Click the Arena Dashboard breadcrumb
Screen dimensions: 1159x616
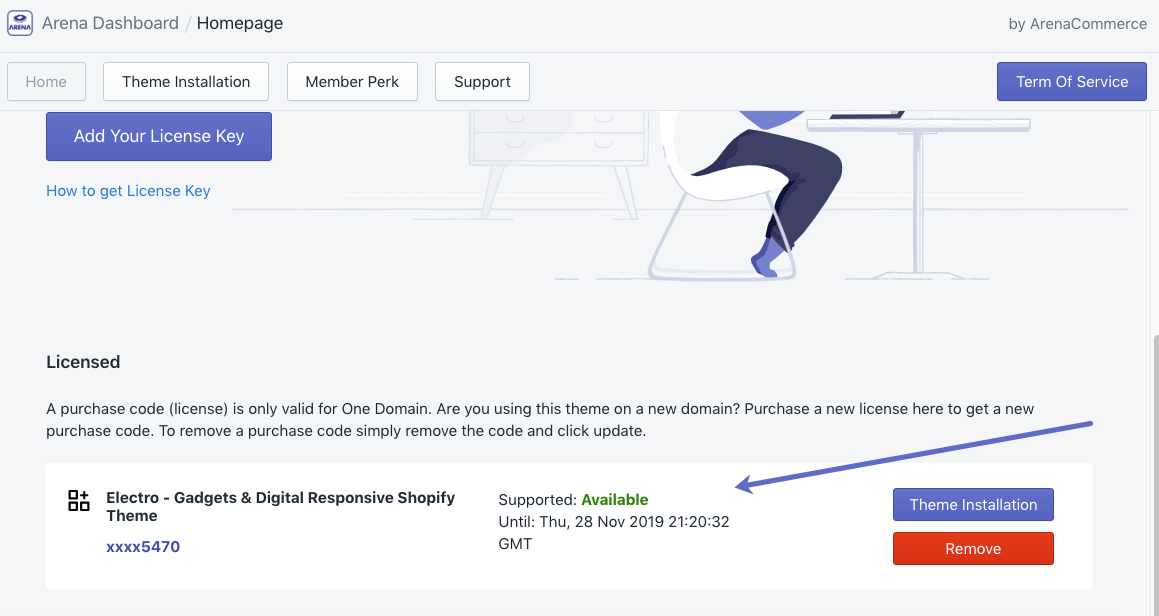pos(110,22)
